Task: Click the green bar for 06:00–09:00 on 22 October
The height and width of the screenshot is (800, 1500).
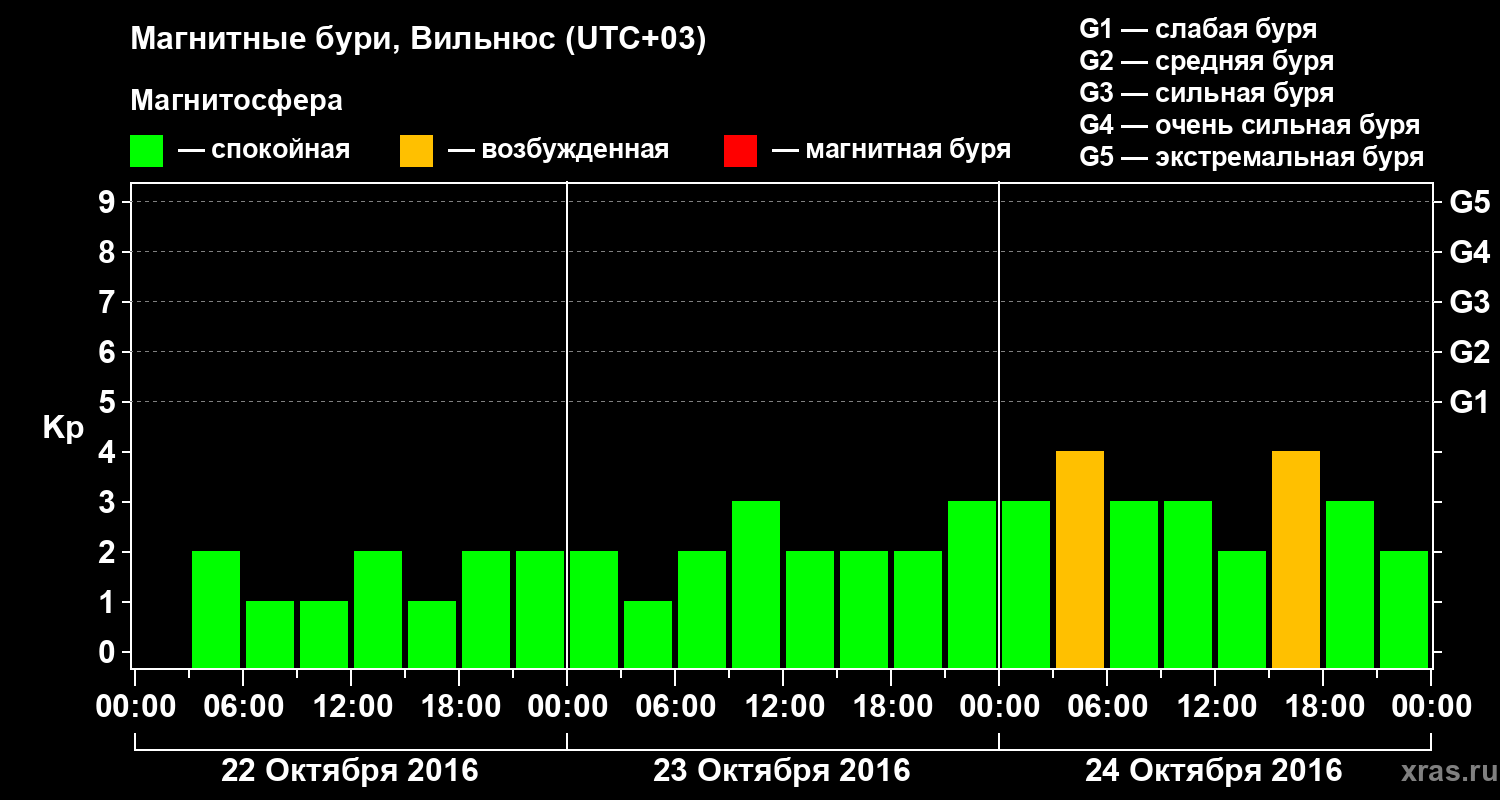Action: click(270, 635)
